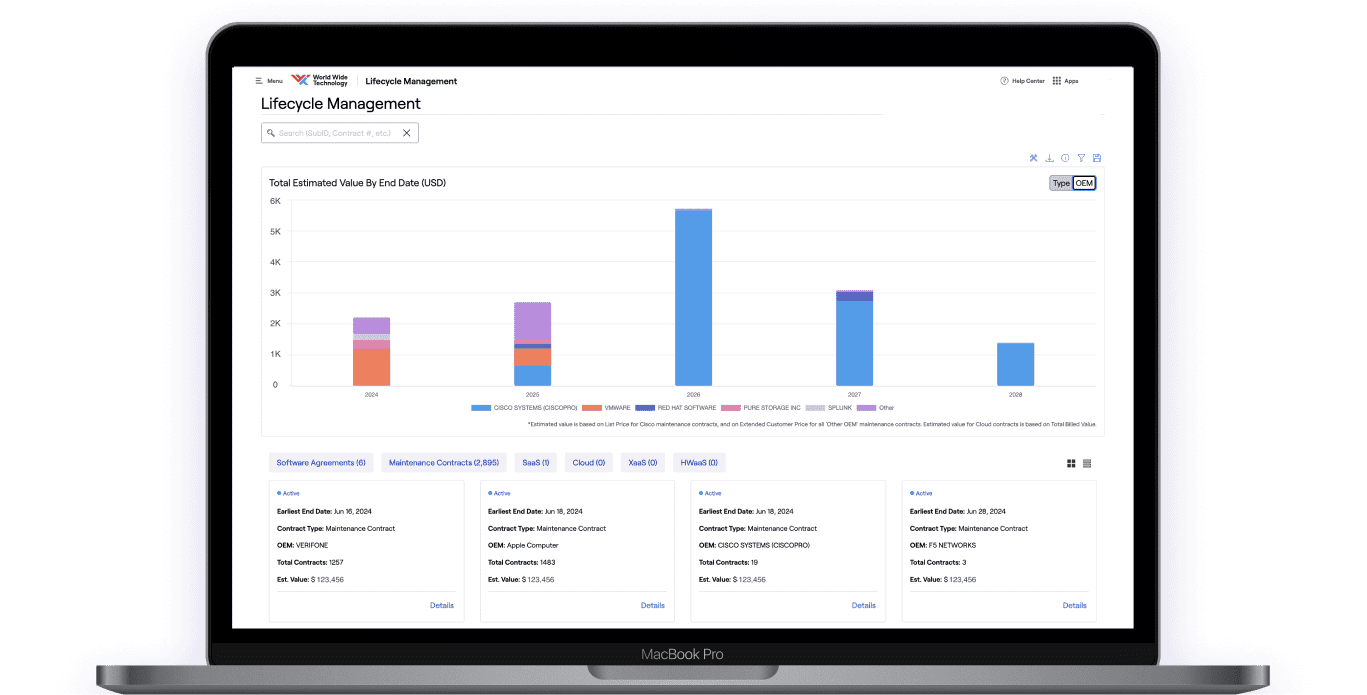Click the Apps label in header

(1071, 81)
